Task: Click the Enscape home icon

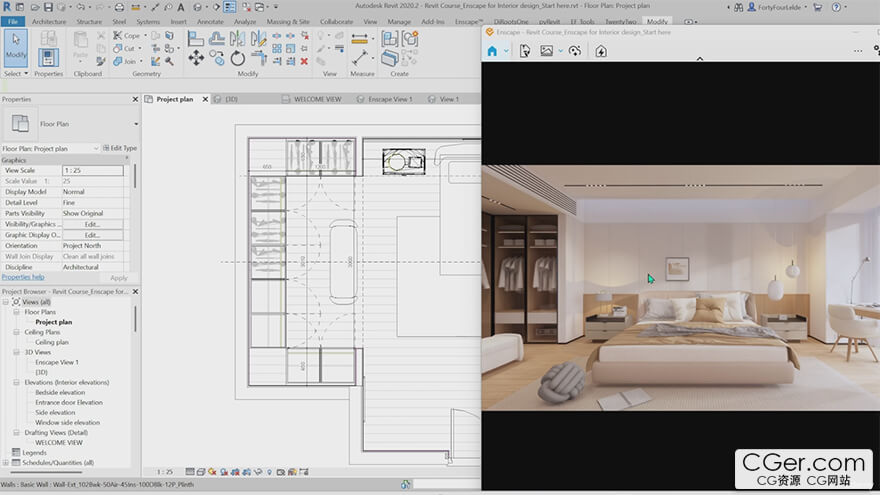Action: pyautogui.click(x=491, y=51)
